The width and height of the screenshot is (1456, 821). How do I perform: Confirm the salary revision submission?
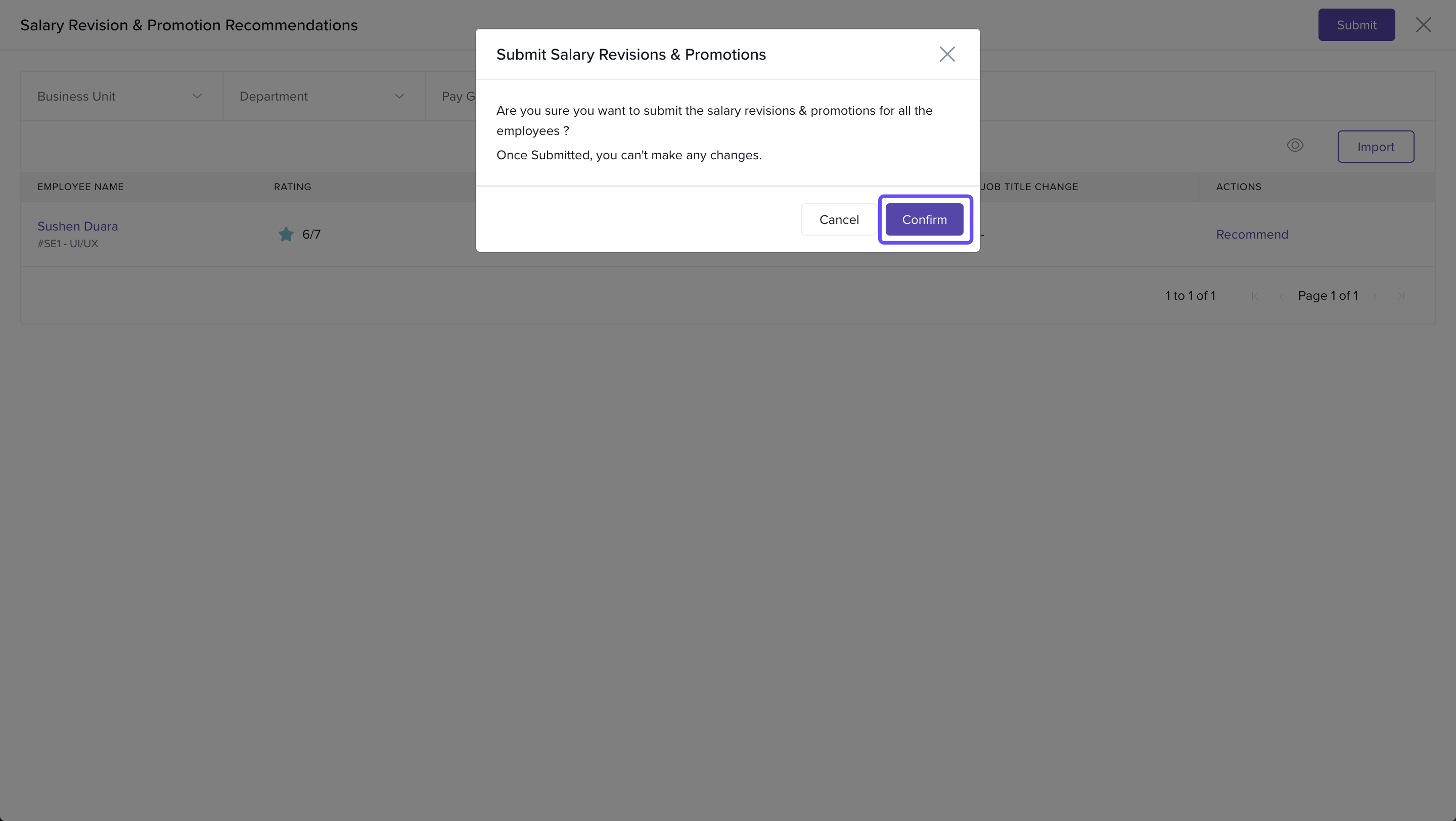click(924, 219)
